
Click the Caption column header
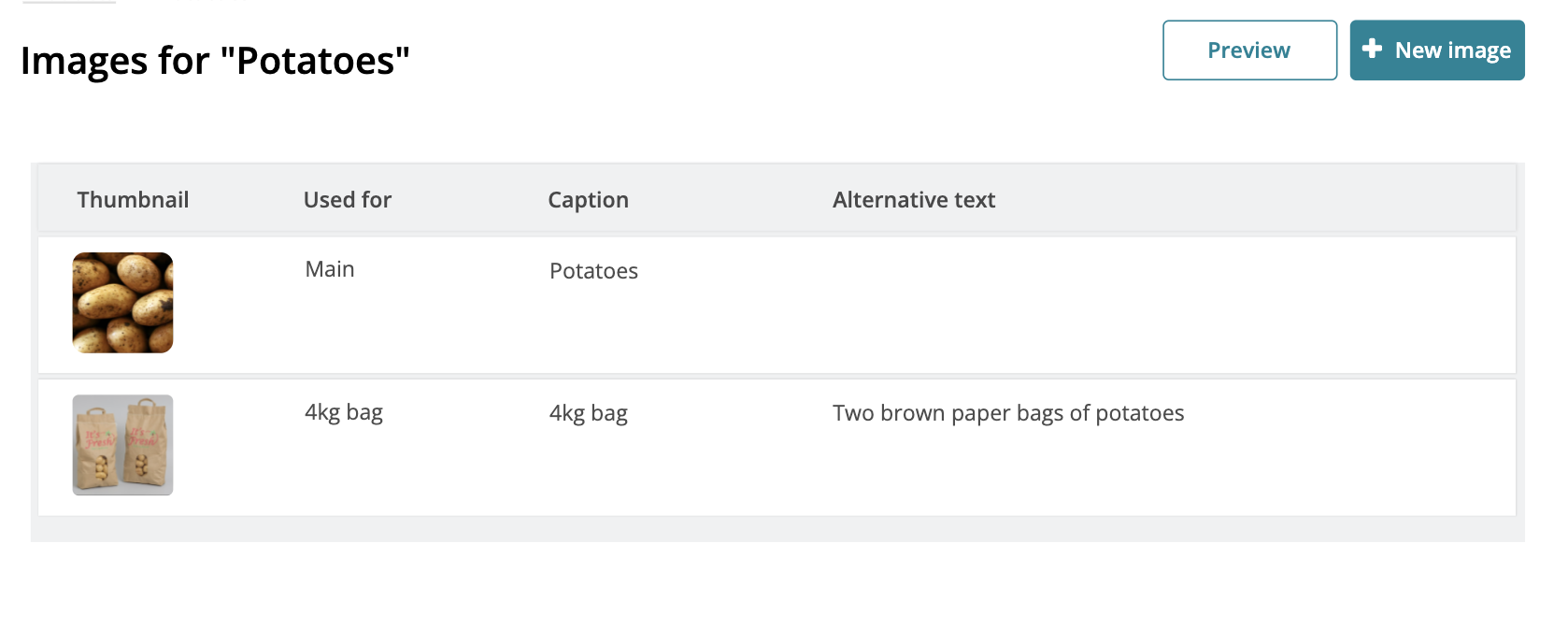(588, 200)
